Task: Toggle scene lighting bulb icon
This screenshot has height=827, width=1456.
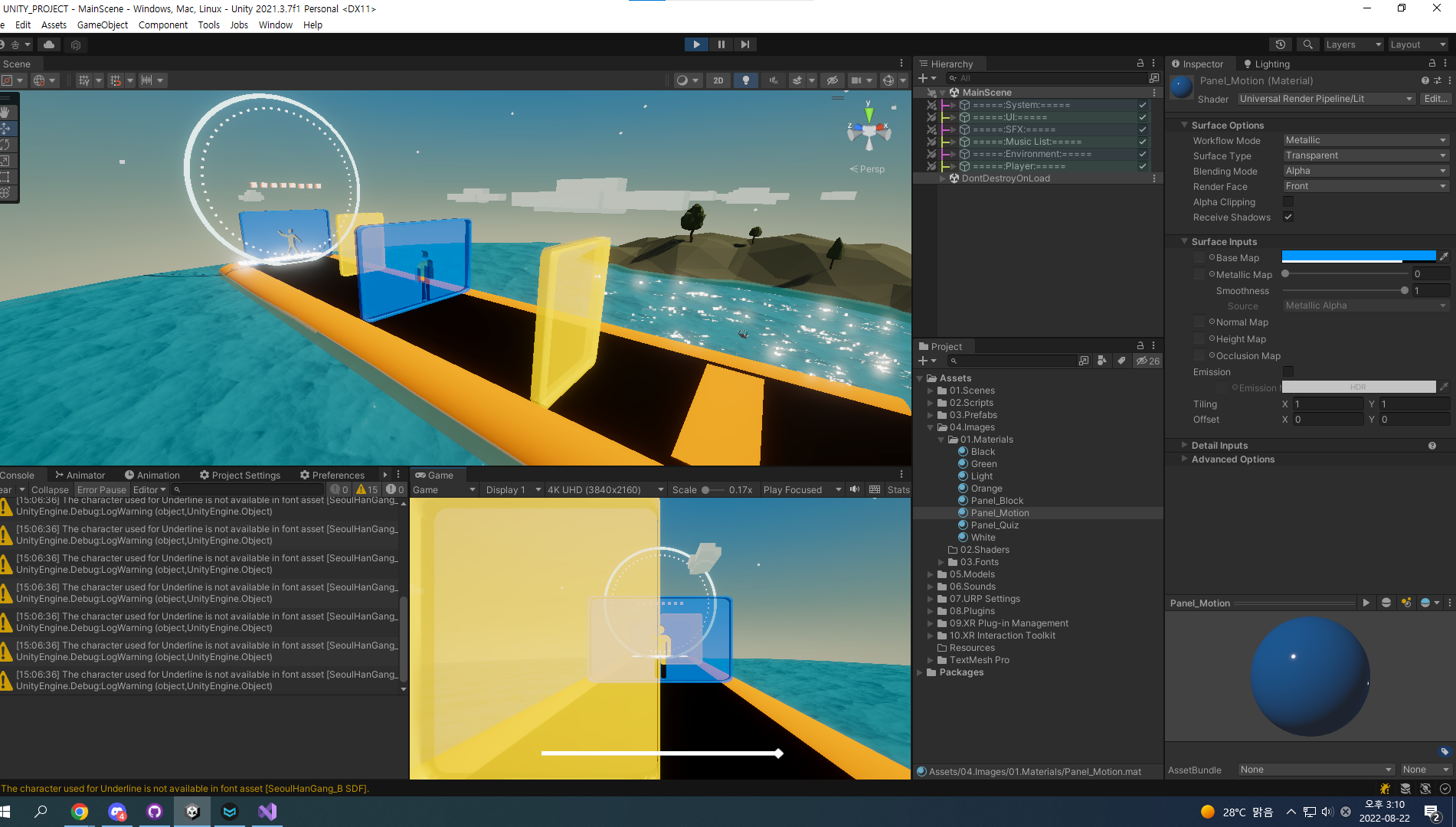Action: 746,80
